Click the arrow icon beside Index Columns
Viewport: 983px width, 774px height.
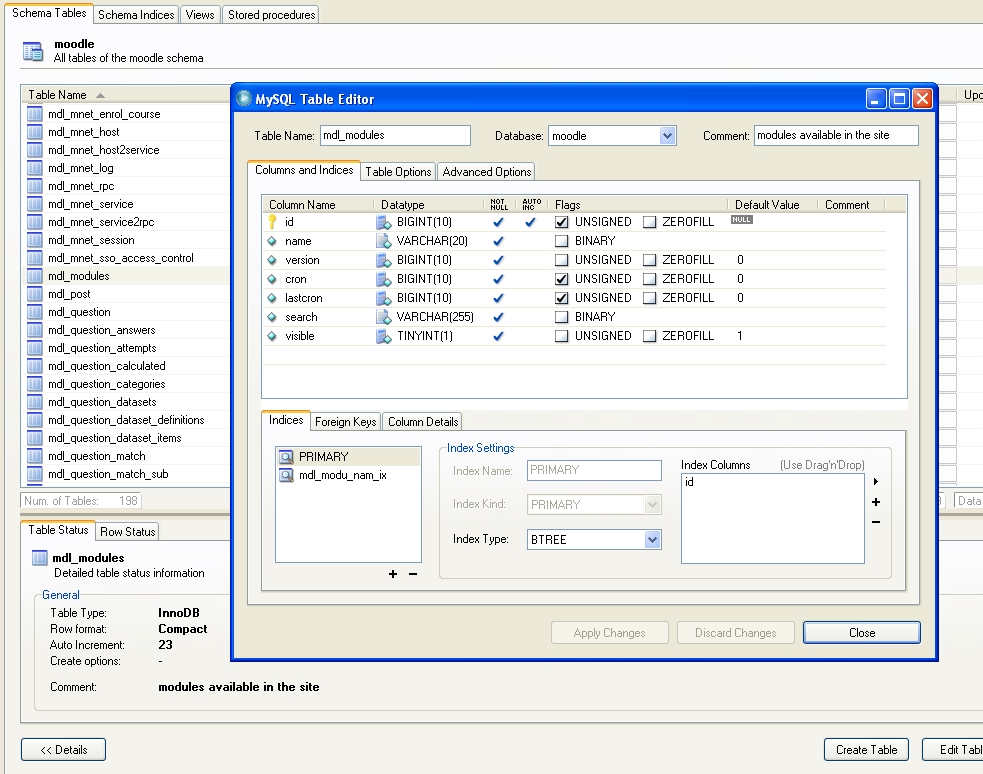[876, 481]
